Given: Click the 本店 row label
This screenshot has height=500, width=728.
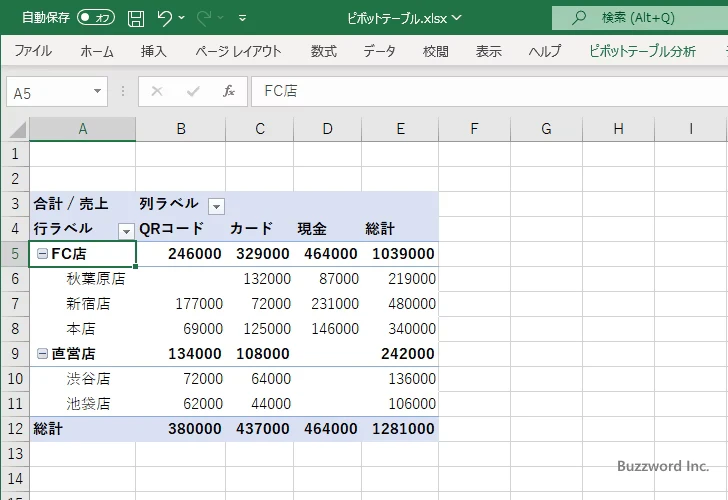Looking at the screenshot, I should click(x=83, y=329).
